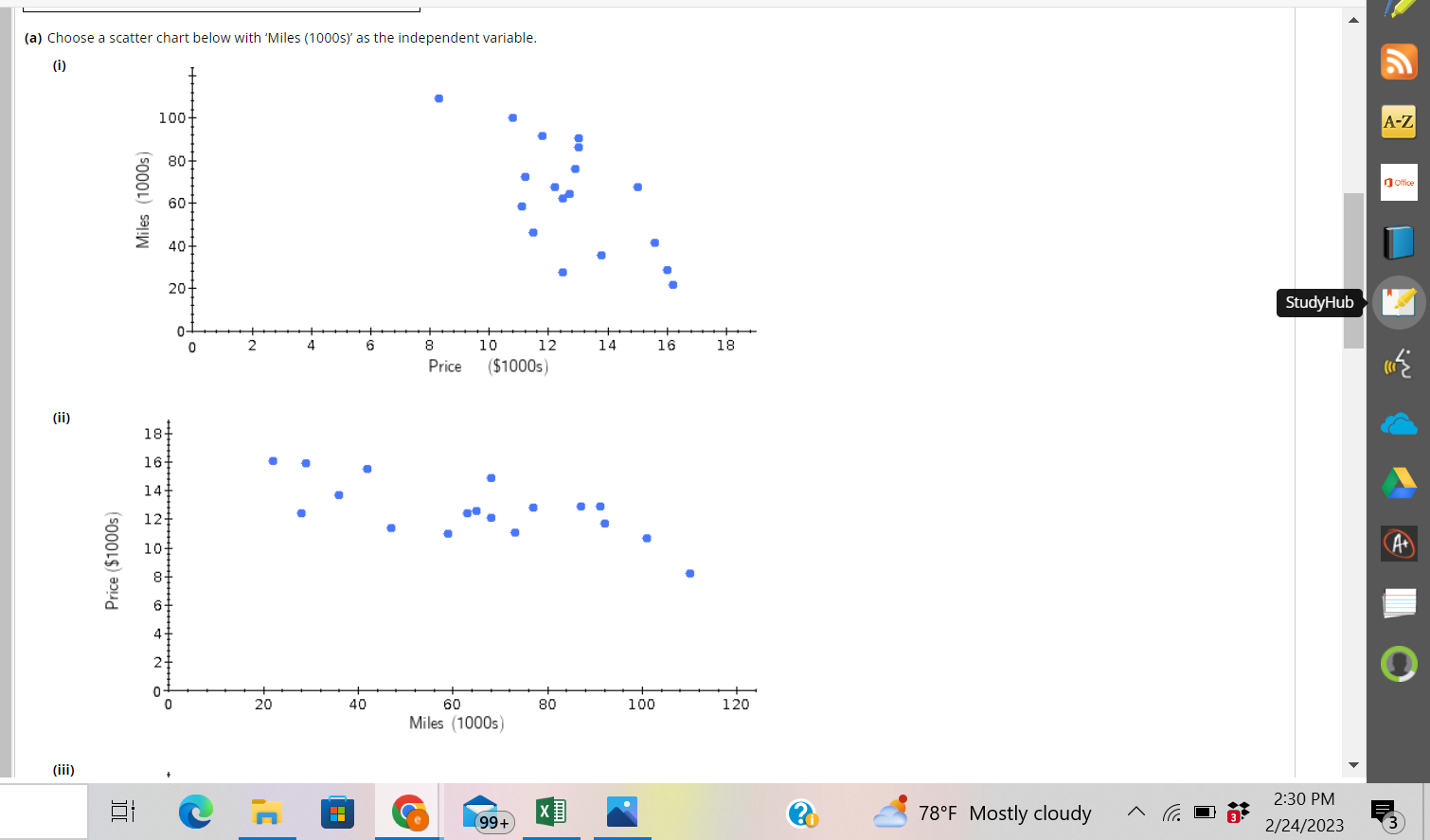Open the flashcards sidebar icon
Image resolution: width=1430 pixels, height=840 pixels.
click(1399, 603)
